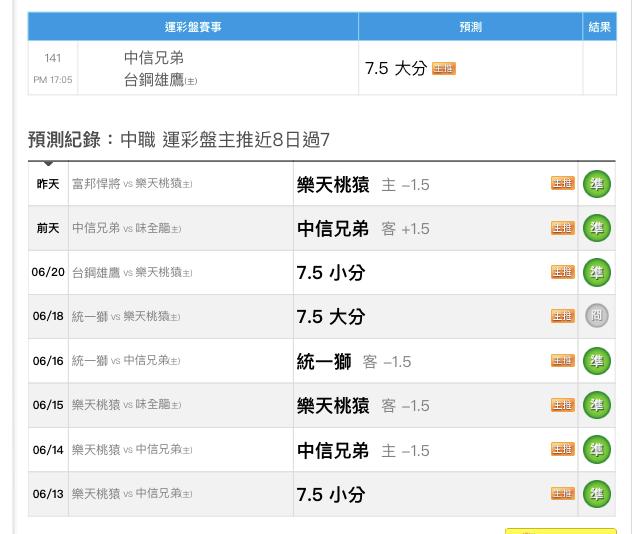
Task: Click prediction 統一獅 客 -1.5
Action: click(354, 361)
